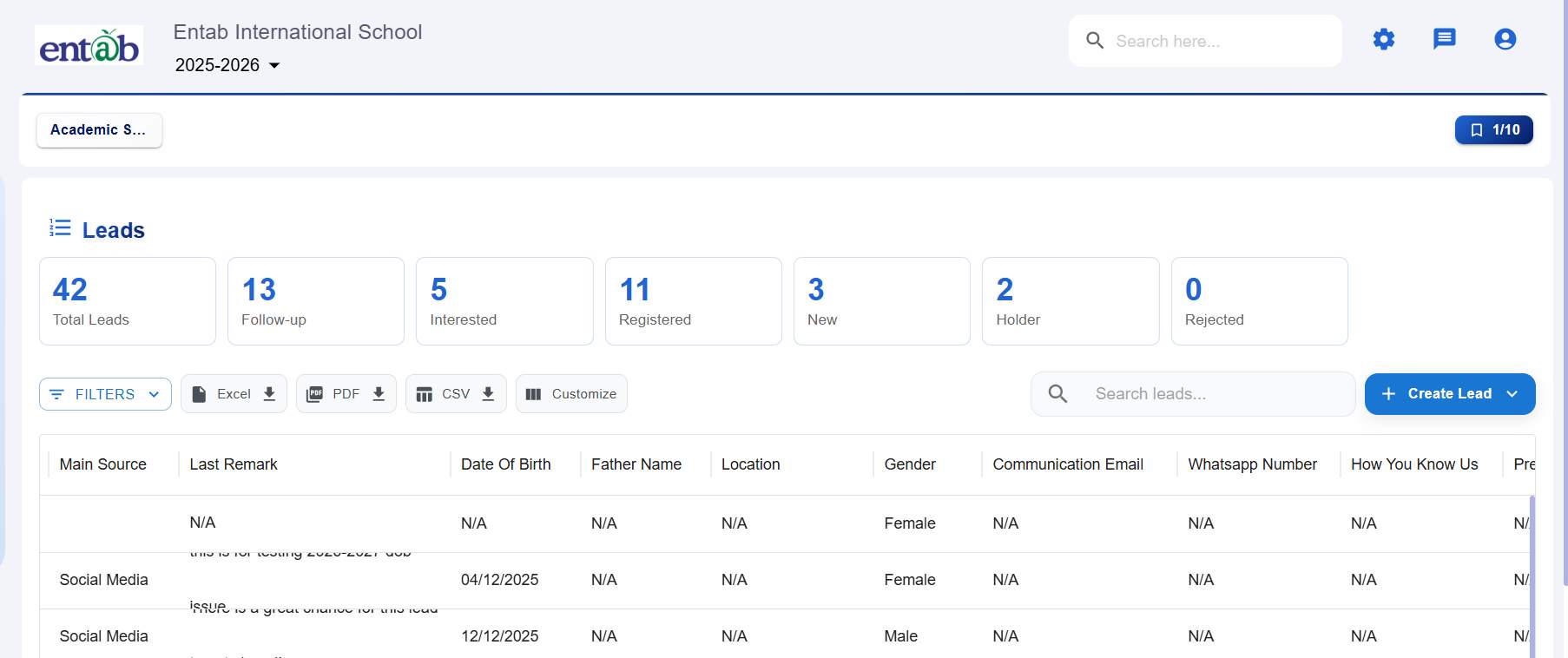
Task: Click the user profile account icon
Action: click(1505, 40)
